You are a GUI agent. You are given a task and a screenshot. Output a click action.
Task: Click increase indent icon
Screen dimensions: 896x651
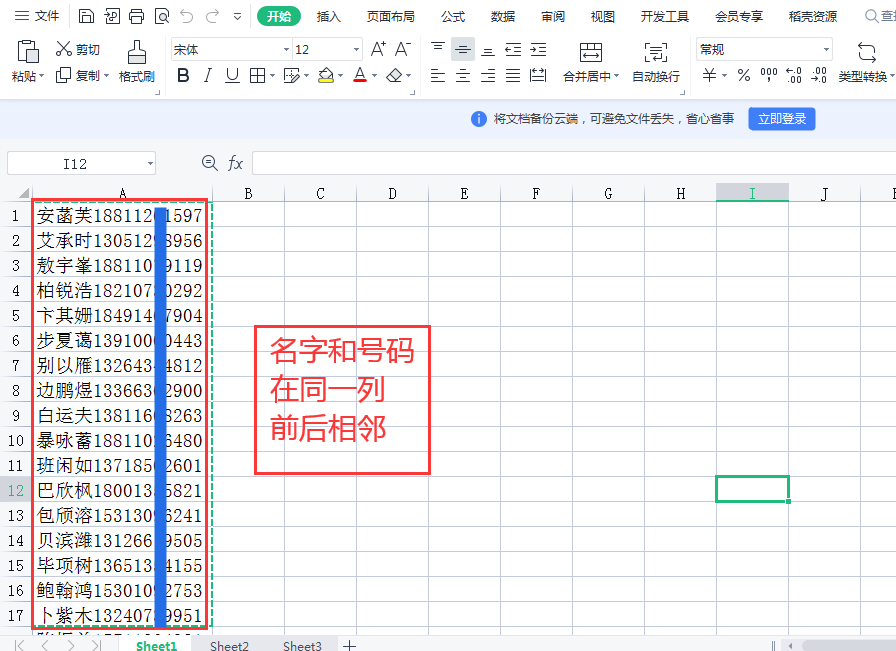coord(538,50)
